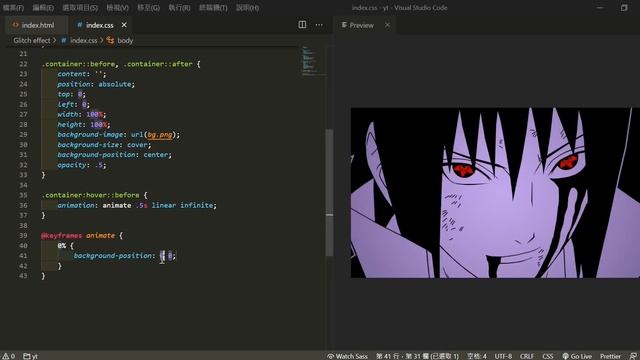
Task: Click the yt folder status item
Action: click(31, 356)
